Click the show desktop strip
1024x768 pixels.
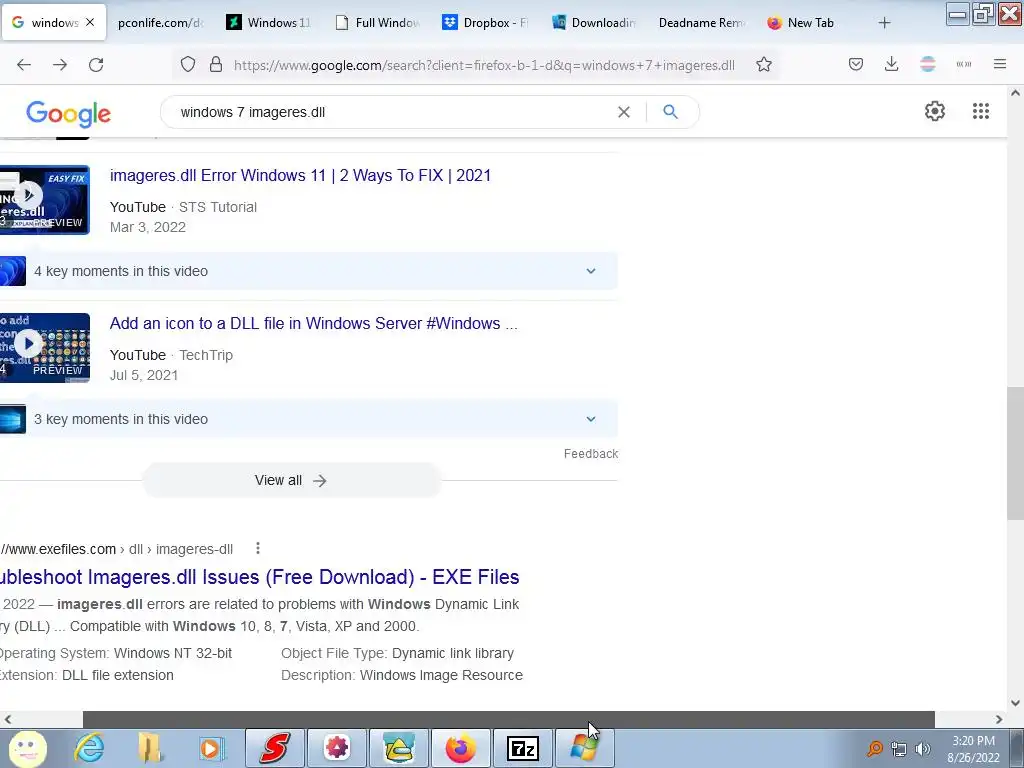(1019, 748)
